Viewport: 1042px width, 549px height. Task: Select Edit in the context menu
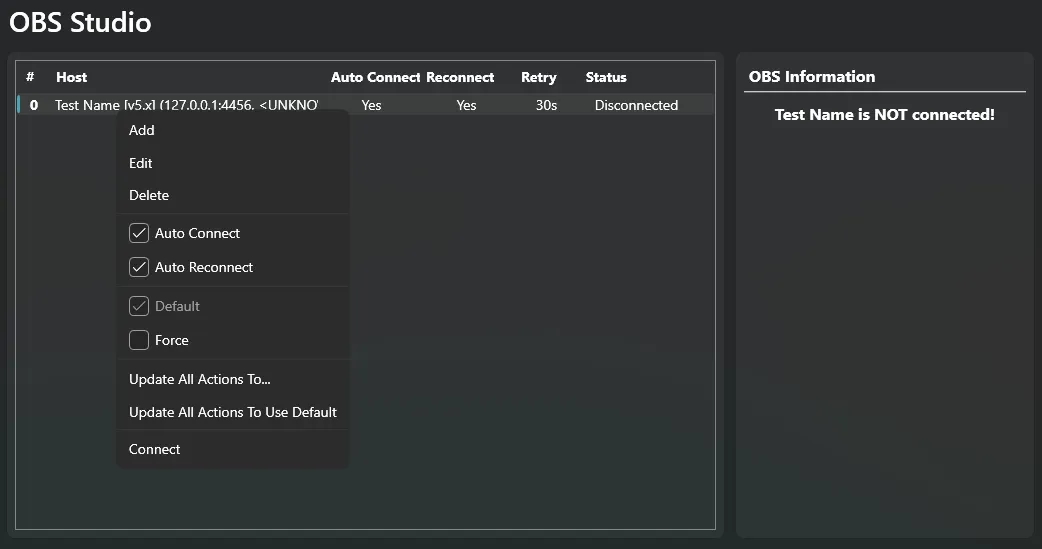141,163
